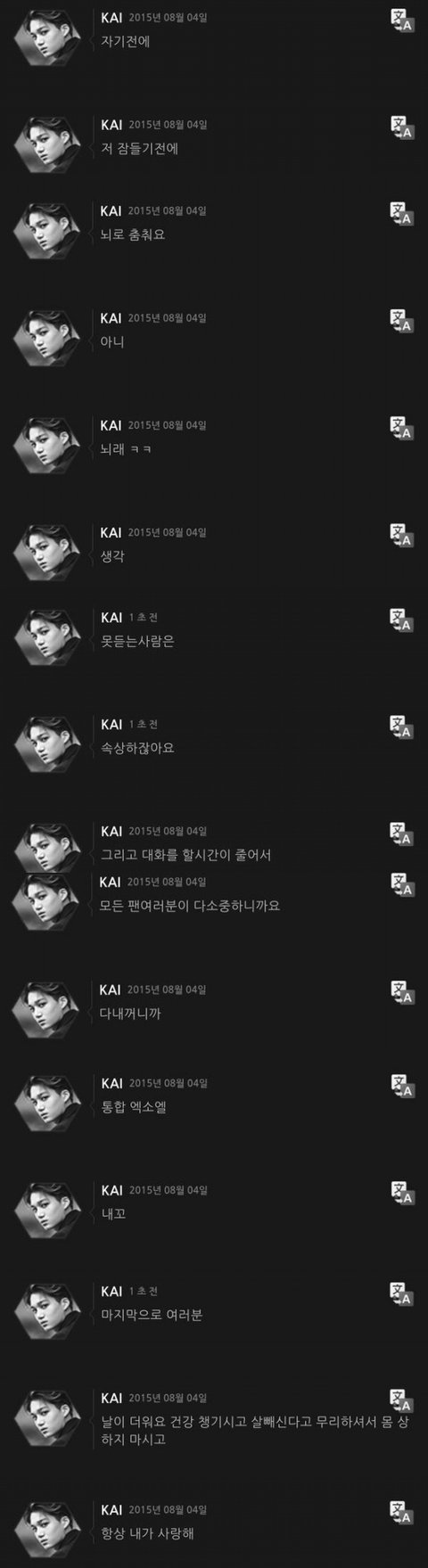Translate the message '자기전에'
This screenshot has width=428, height=1568.
pos(401,21)
